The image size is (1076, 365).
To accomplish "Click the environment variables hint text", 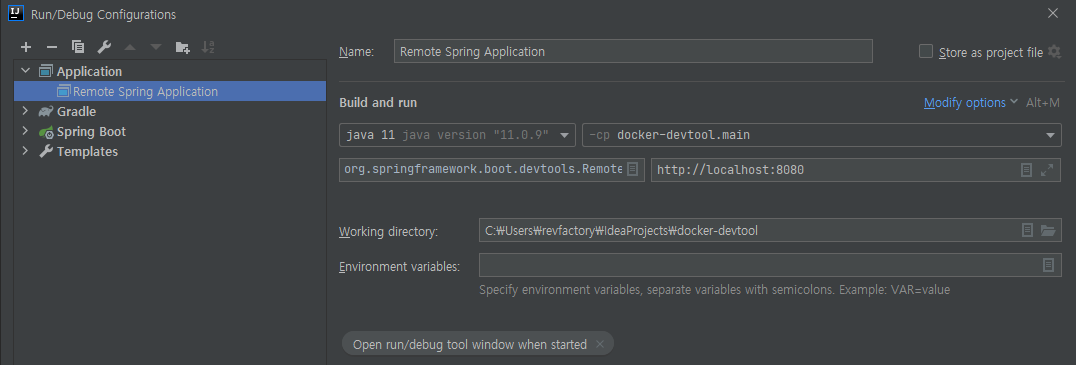I will point(714,290).
